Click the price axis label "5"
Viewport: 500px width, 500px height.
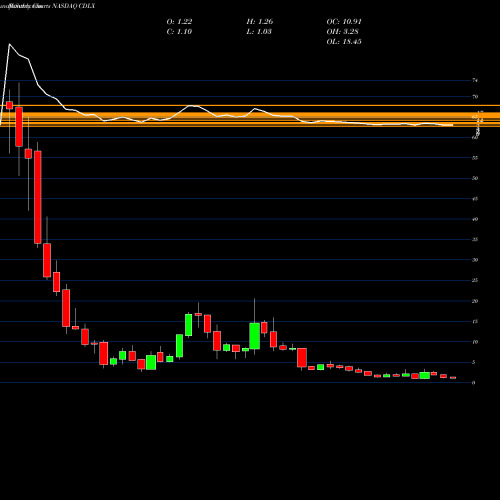point(474,362)
